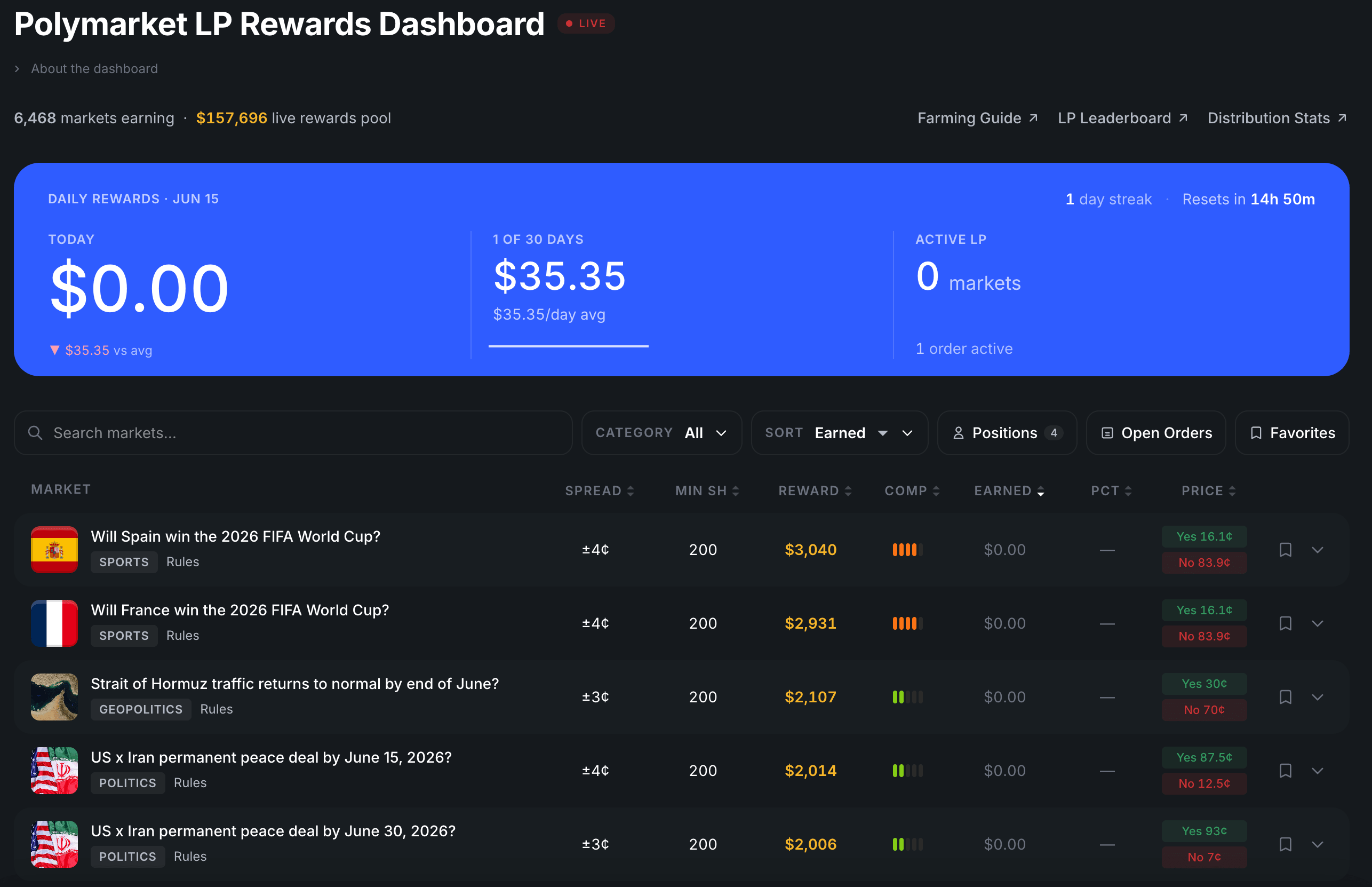Sort table by Reward column

pyautogui.click(x=815, y=490)
